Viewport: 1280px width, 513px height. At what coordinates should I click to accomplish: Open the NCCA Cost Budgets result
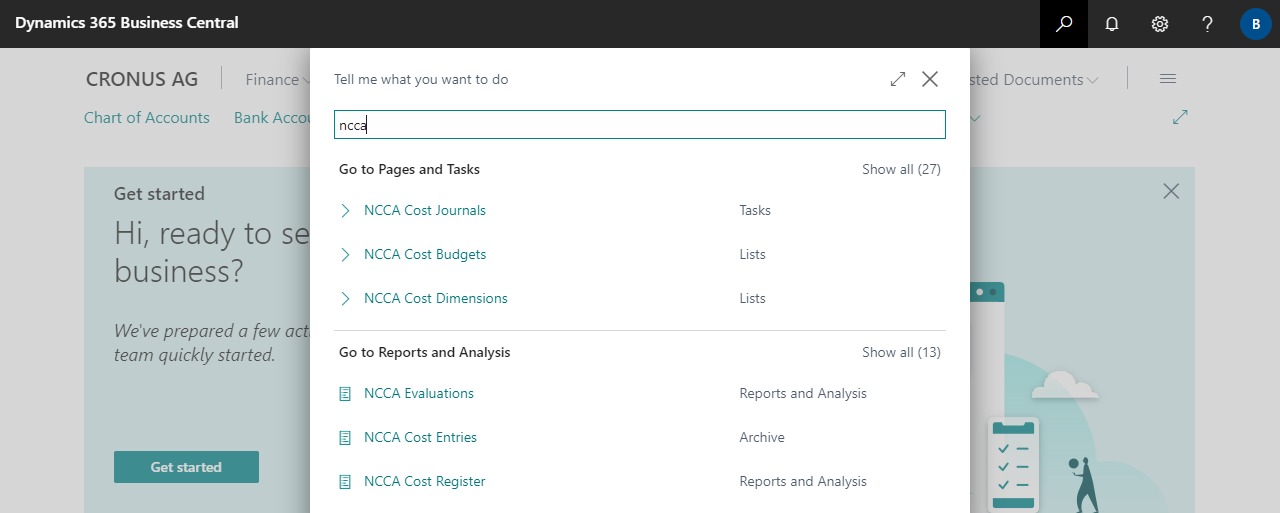[x=425, y=254]
